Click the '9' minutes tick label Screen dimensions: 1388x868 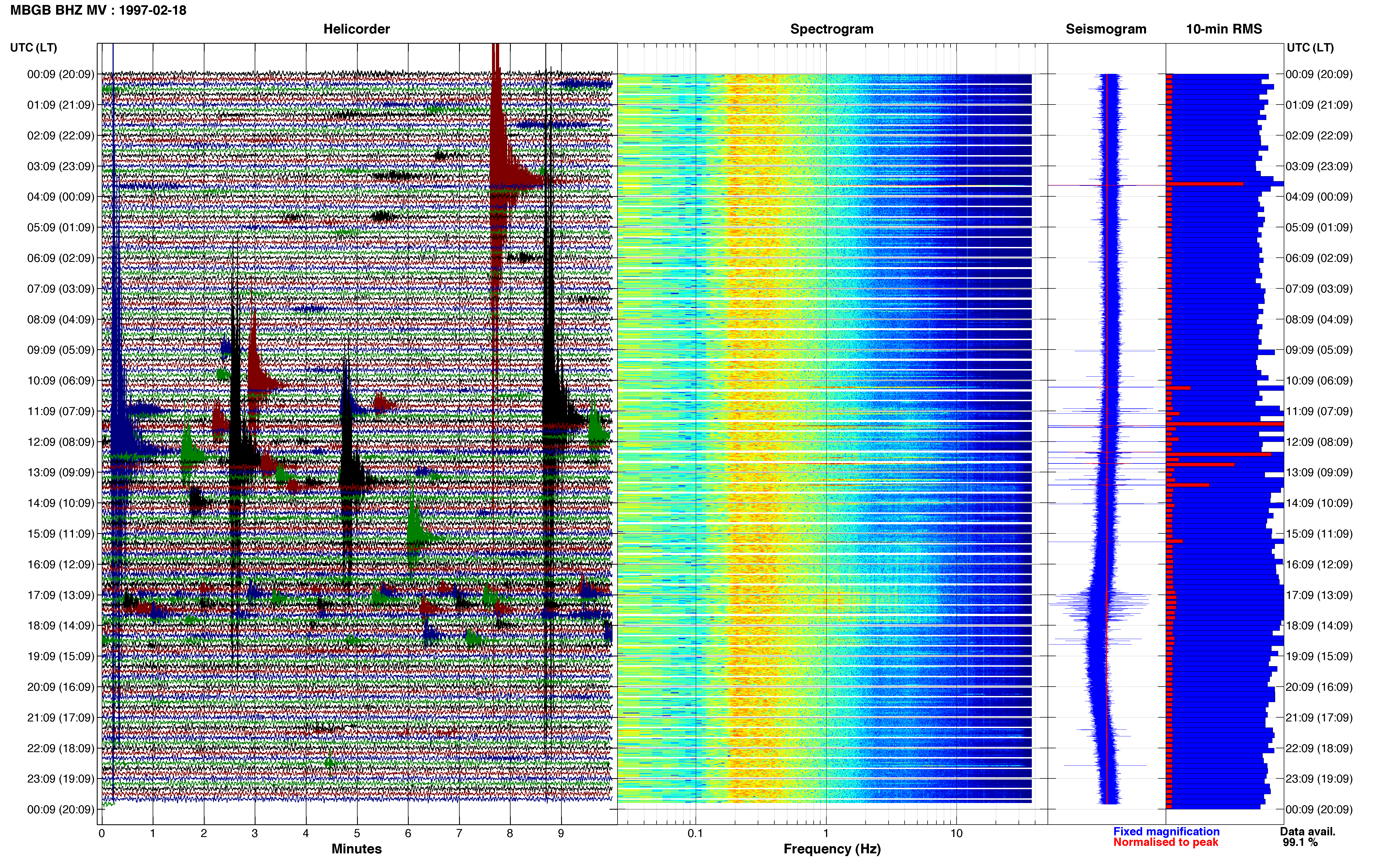click(x=561, y=833)
